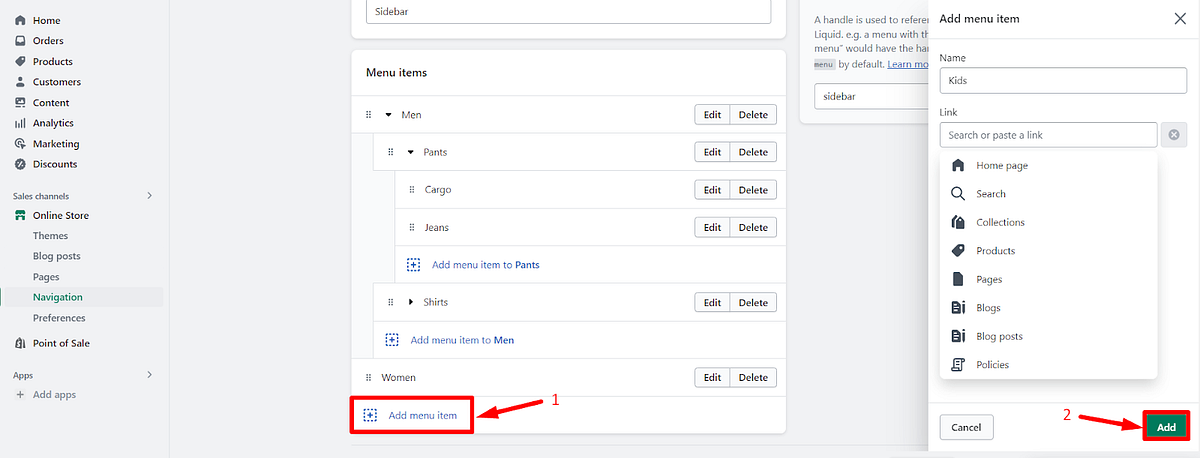This screenshot has width=1200, height=458.
Task: Grab drag handle of Women row
Action: coord(368,377)
